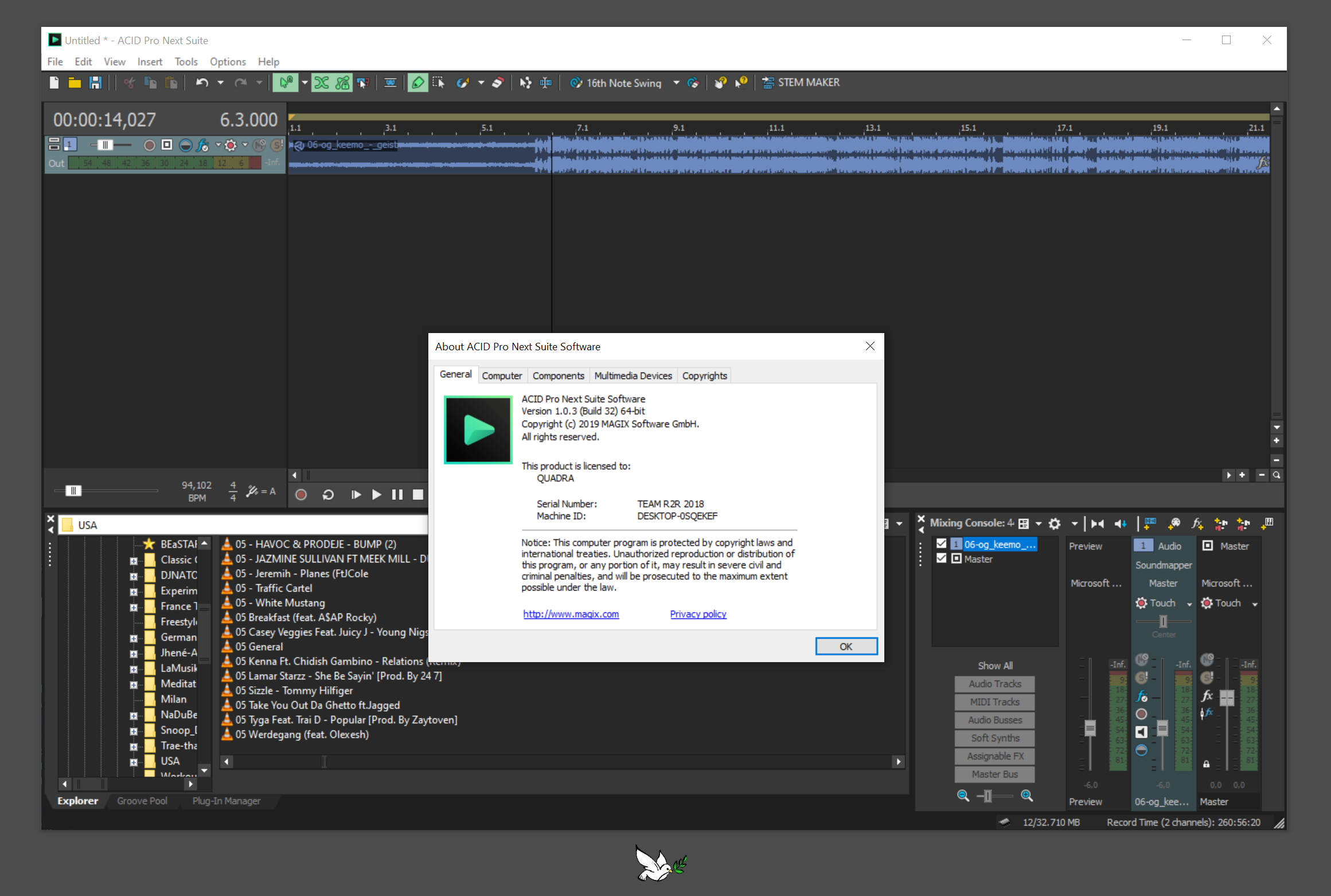The width and height of the screenshot is (1331, 896).
Task: Click the MIDI Tracks filter button
Action: [x=994, y=702]
